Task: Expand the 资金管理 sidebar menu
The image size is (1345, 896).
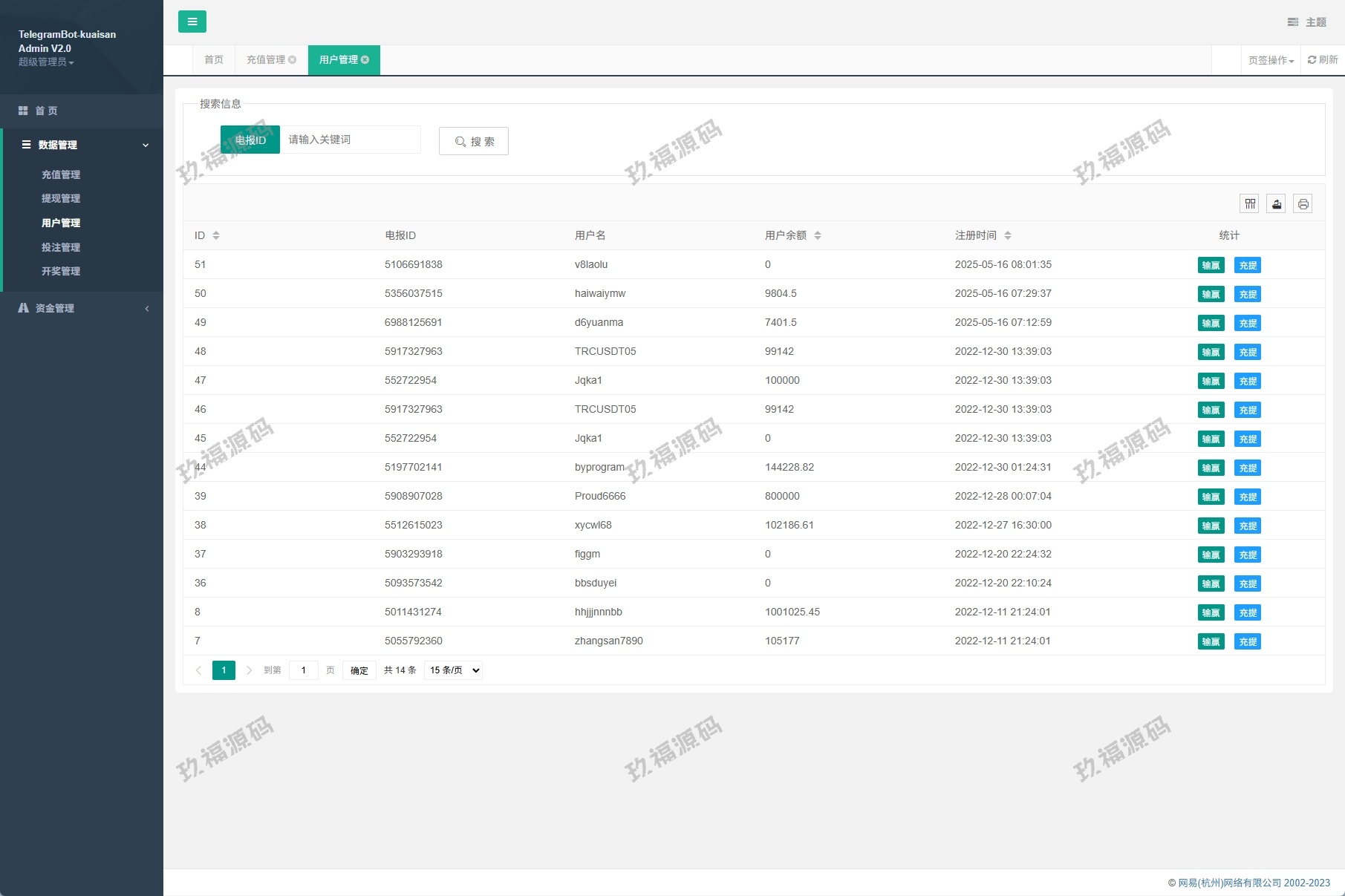Action: tap(82, 308)
